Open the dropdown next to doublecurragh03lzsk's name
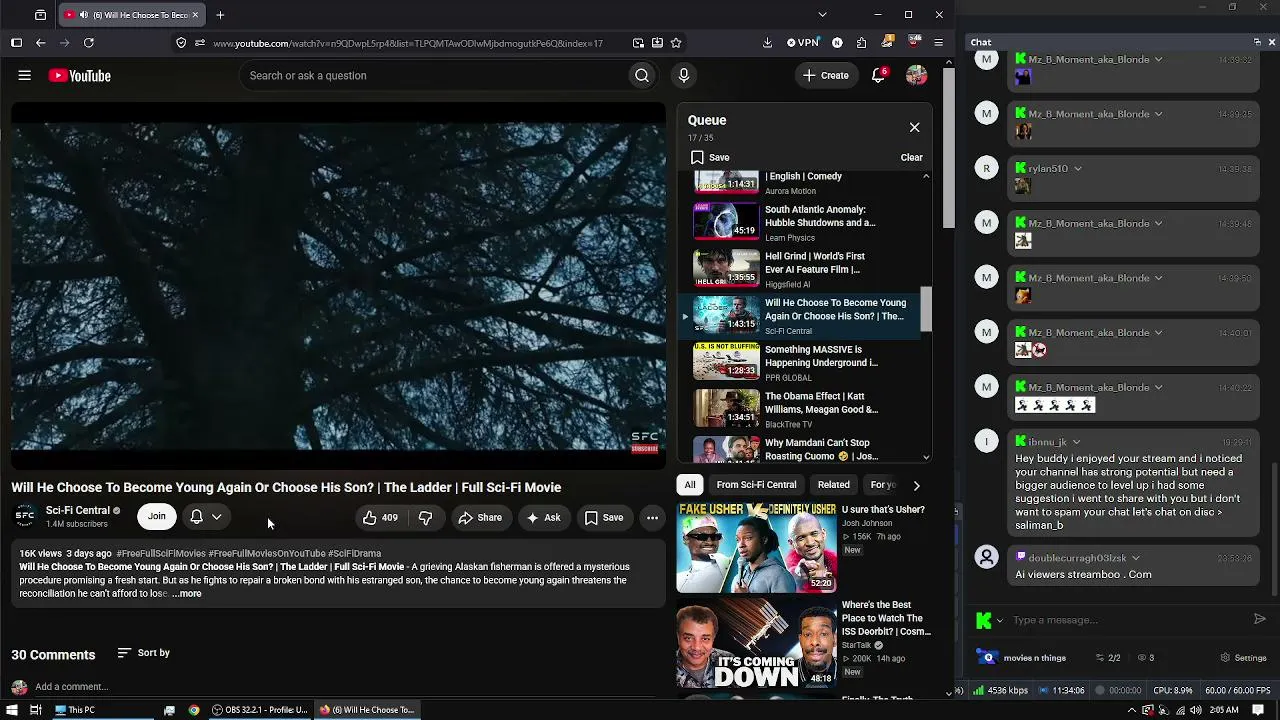Viewport: 1280px width, 720px height. (1135, 558)
